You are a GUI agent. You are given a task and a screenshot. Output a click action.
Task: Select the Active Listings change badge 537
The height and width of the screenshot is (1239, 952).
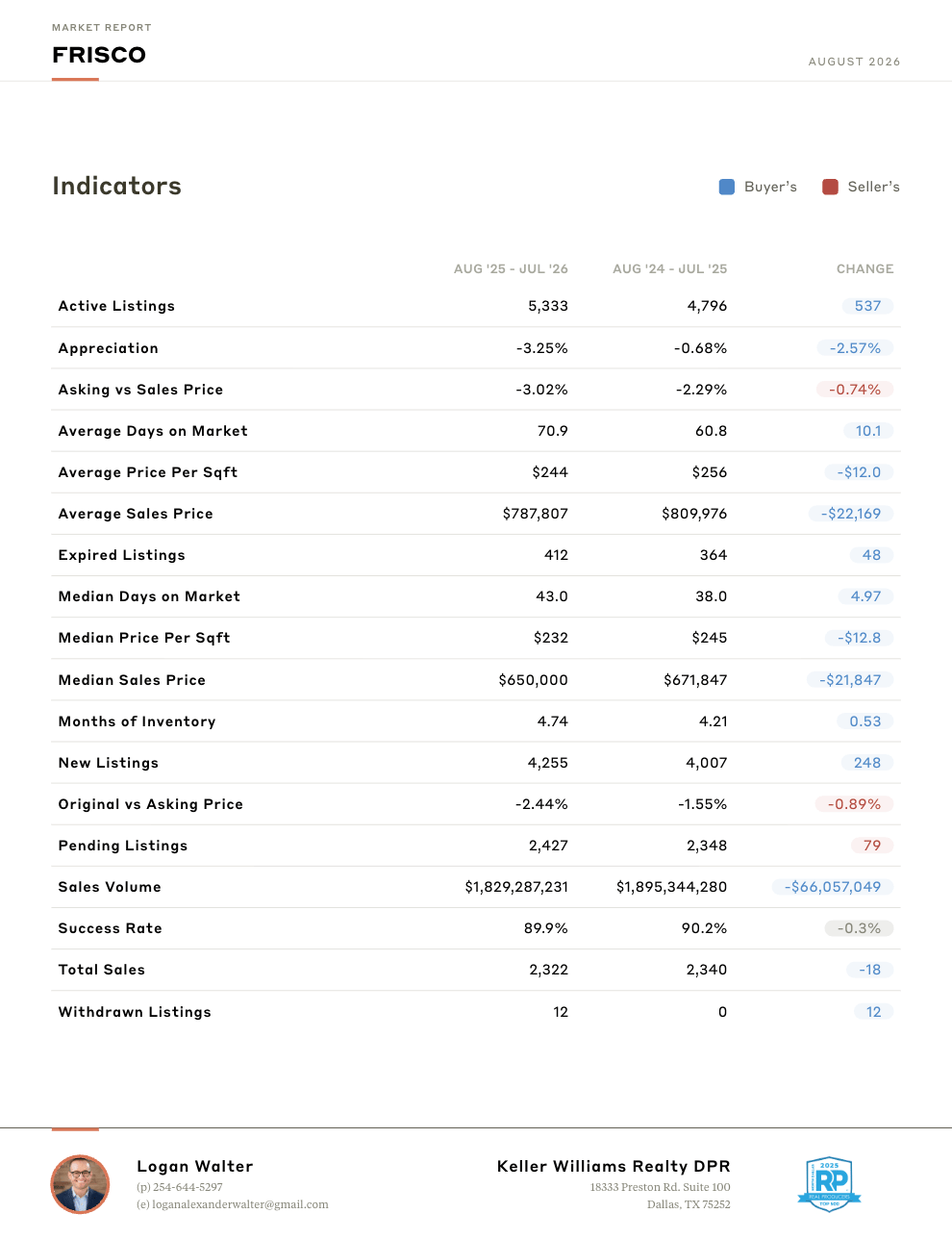pyautogui.click(x=867, y=306)
